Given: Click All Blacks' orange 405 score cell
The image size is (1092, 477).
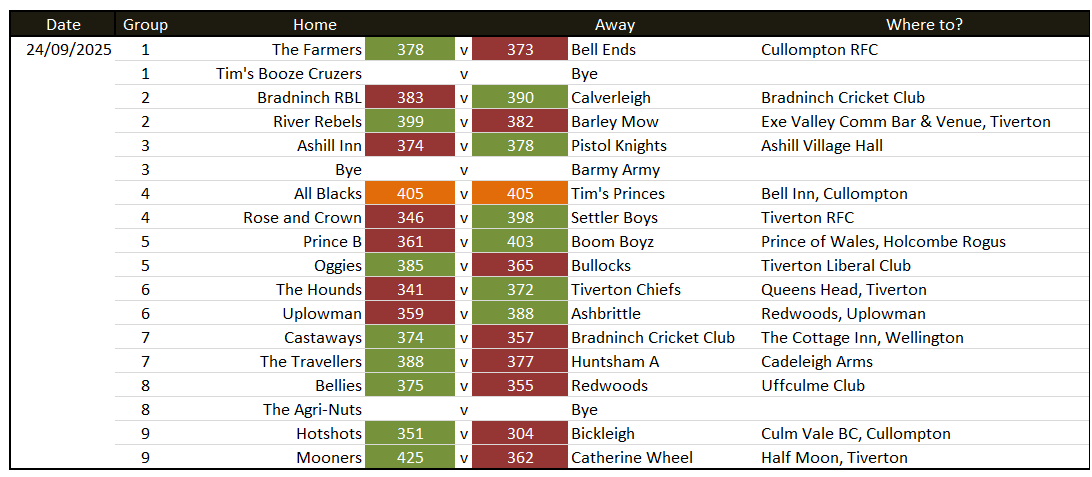Looking at the screenshot, I should tap(410, 193).
